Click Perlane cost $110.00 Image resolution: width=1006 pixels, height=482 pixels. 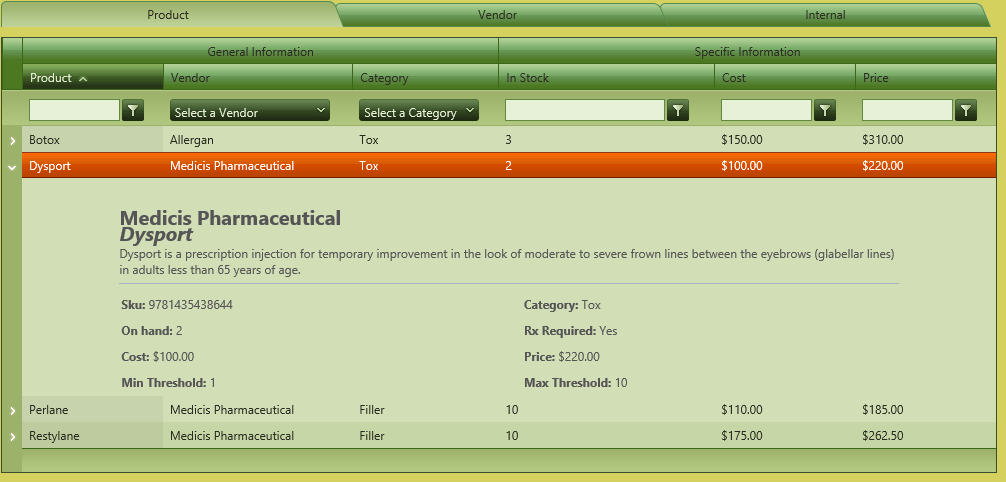pyautogui.click(x=742, y=410)
